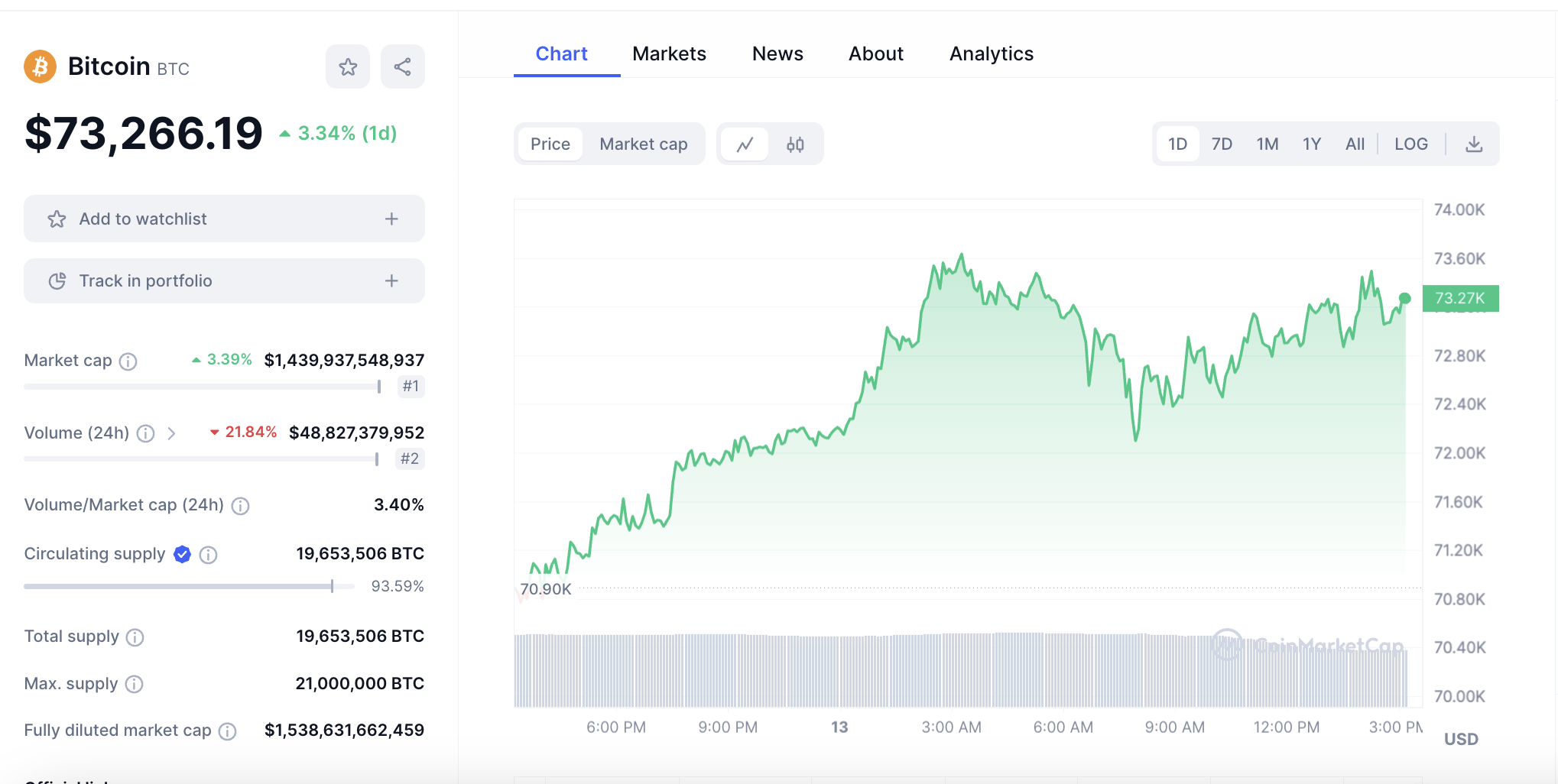Expand Volume (24h) chevron arrow
The image size is (1558, 784).
pos(172,434)
